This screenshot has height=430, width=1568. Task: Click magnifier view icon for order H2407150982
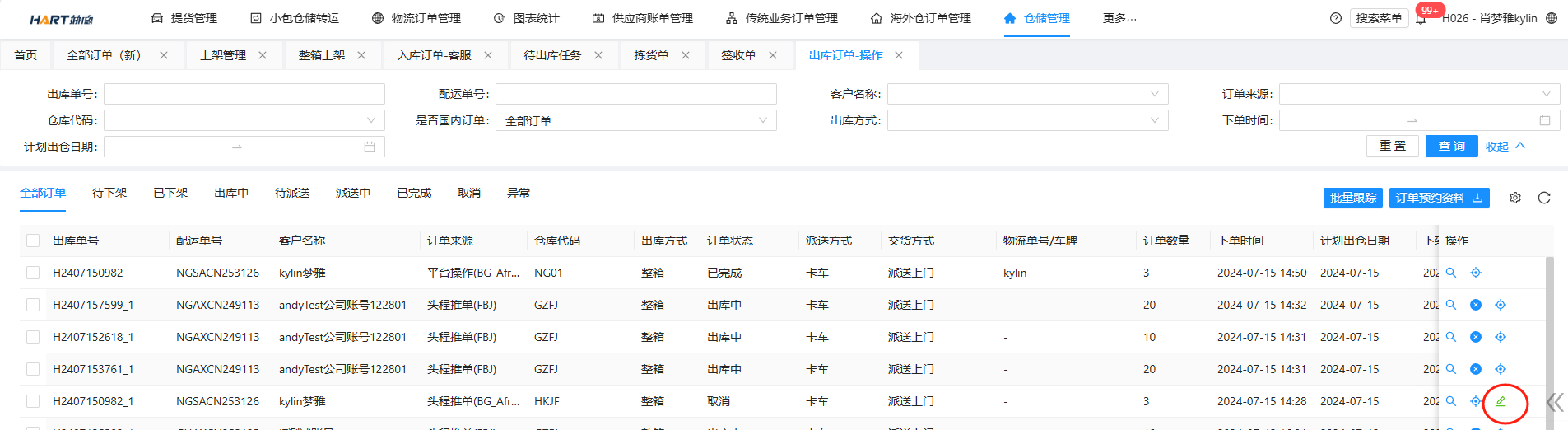(1451, 273)
